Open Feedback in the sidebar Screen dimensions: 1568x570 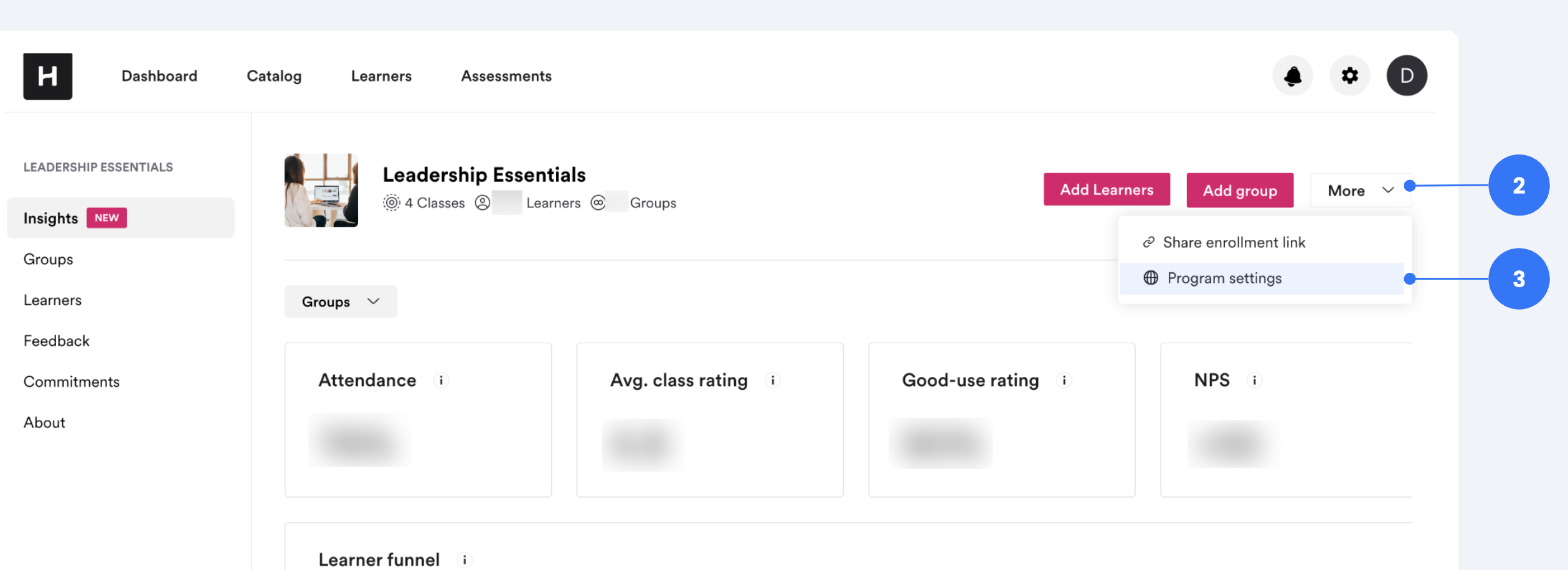coord(57,341)
